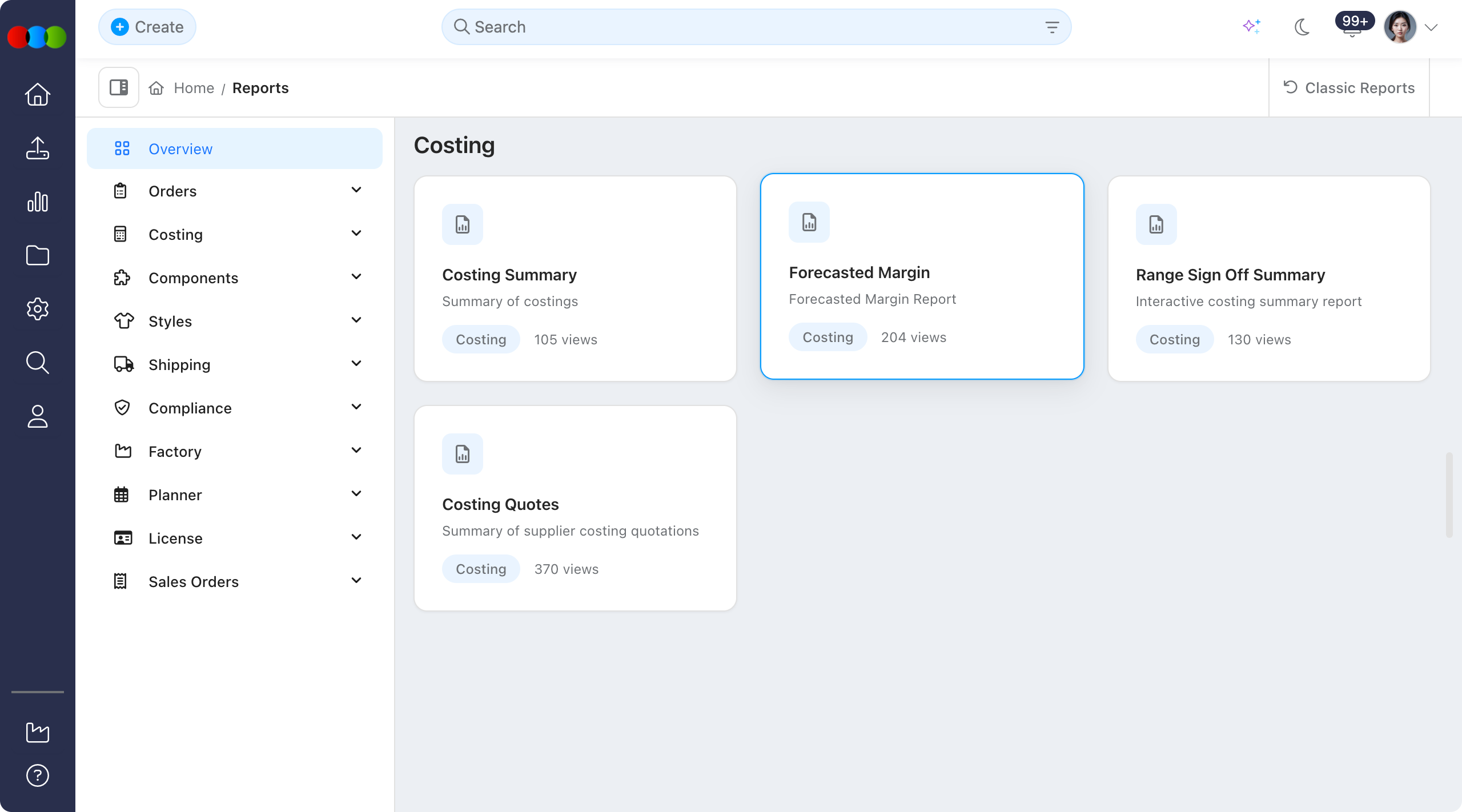Open the Home icon in left navigation
Screen dimensions: 1462x812
(x=38, y=94)
